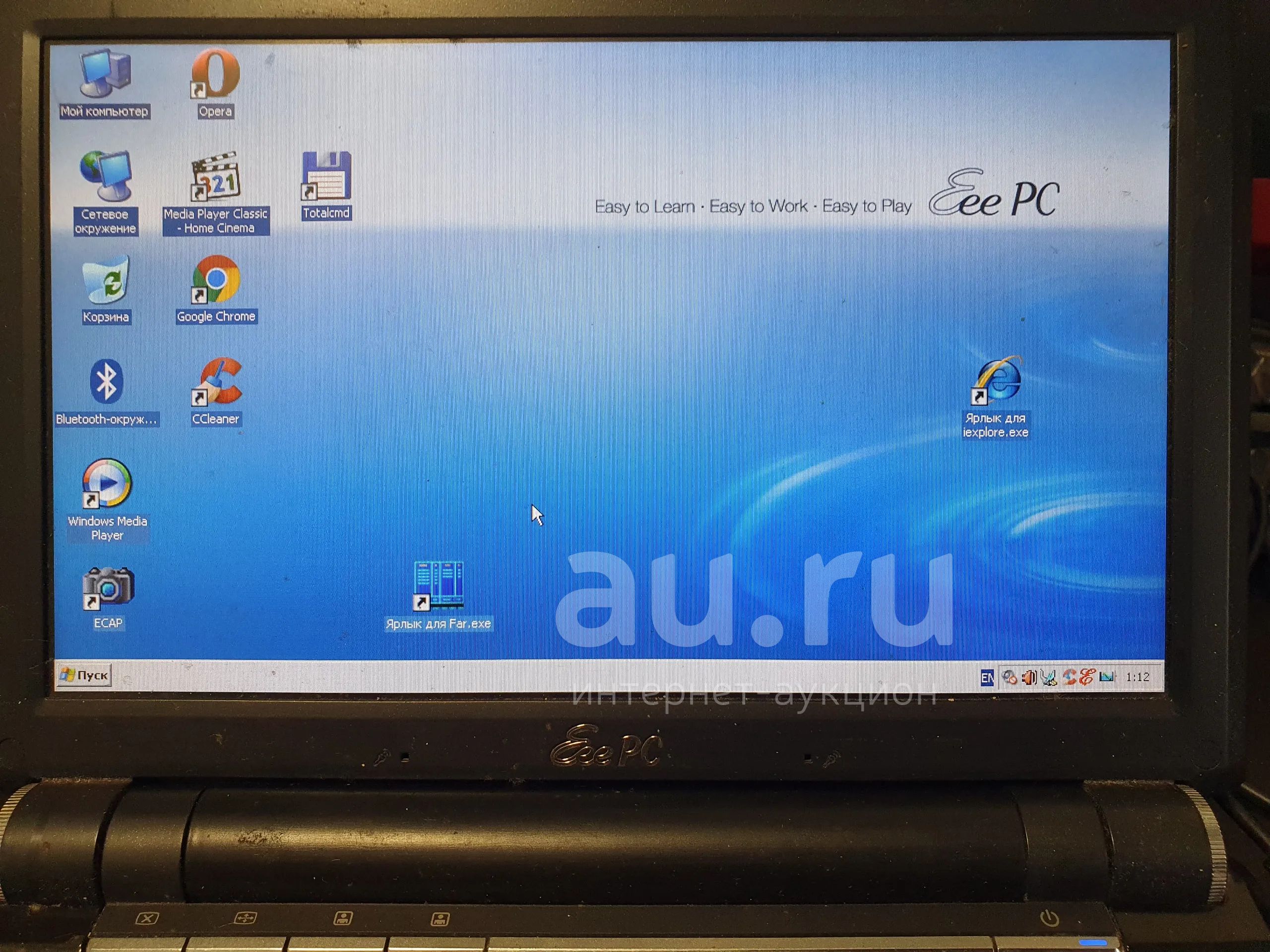Click the EN language indicator
This screenshot has width=1270, height=952.
(x=987, y=678)
